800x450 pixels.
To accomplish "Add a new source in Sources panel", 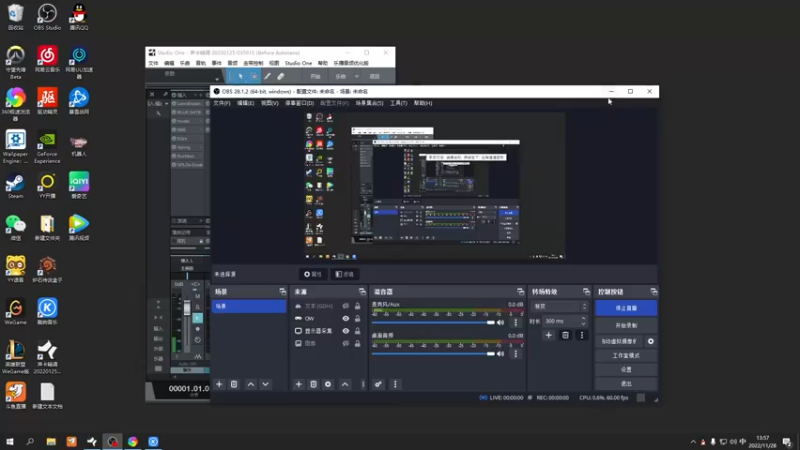I will pos(299,384).
